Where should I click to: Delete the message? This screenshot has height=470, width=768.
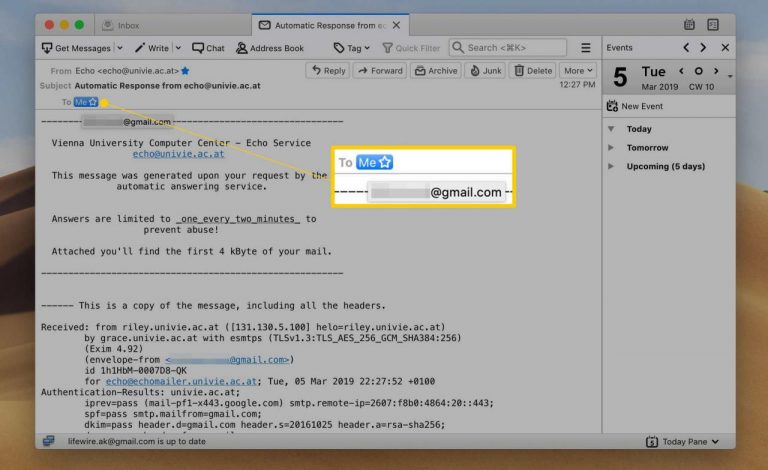(x=533, y=70)
